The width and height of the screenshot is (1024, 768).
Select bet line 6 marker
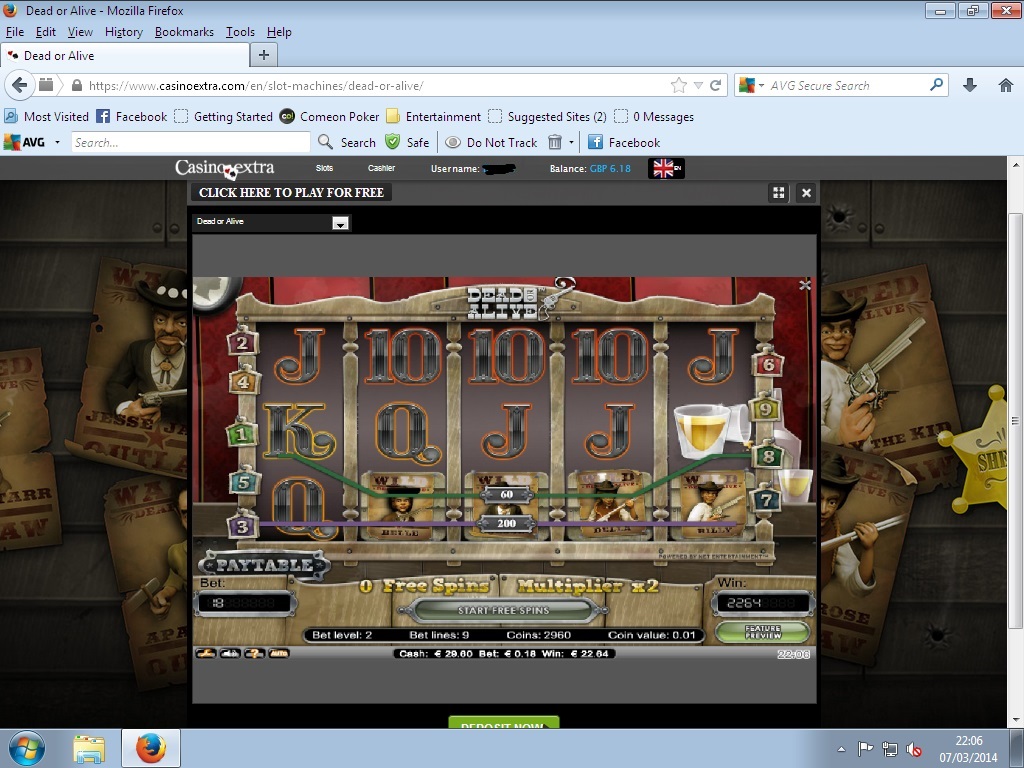pos(769,365)
